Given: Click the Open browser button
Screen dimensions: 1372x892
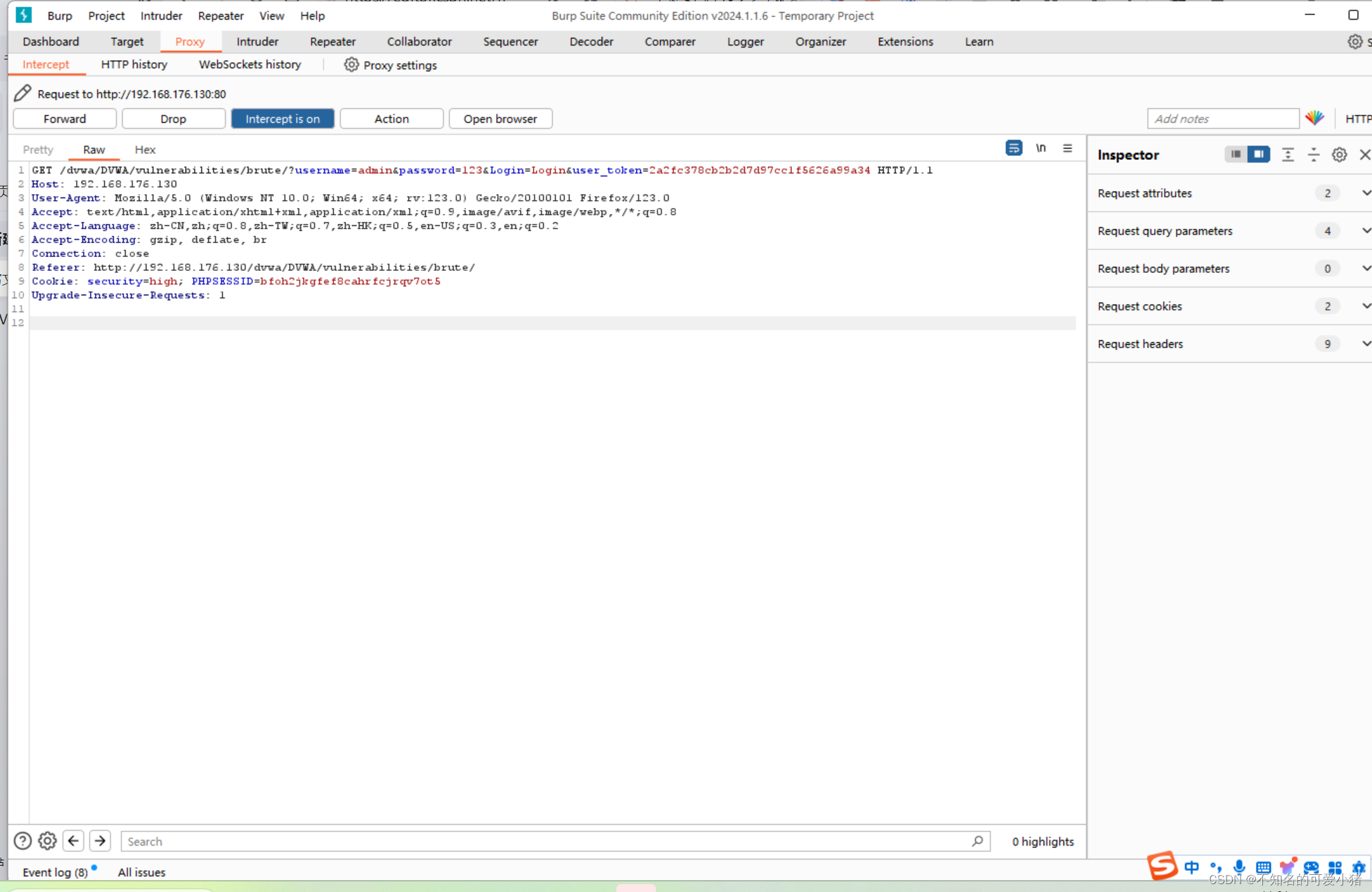Looking at the screenshot, I should (x=500, y=118).
